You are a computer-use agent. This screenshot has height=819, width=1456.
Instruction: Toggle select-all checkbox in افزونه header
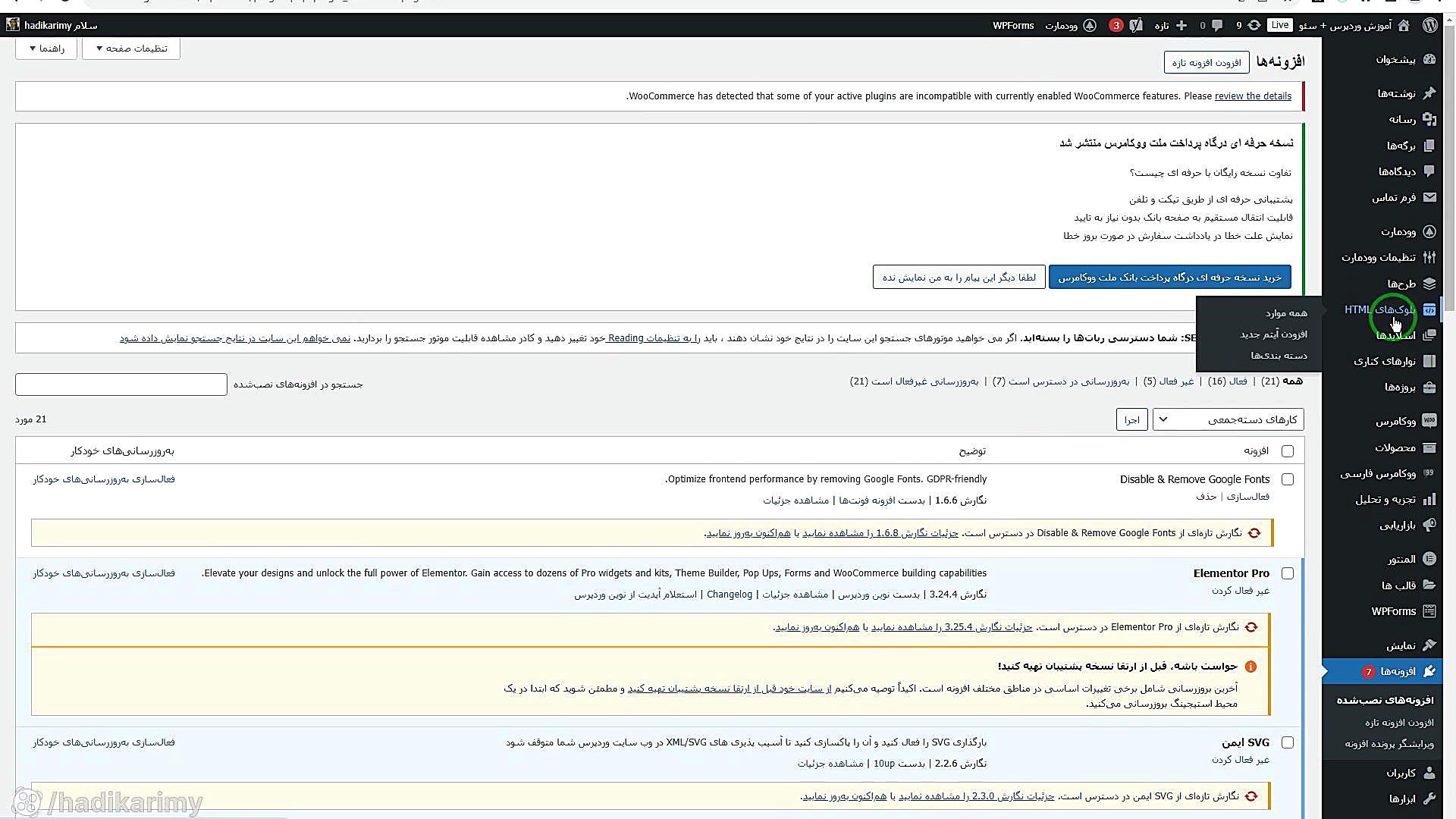pyautogui.click(x=1288, y=451)
